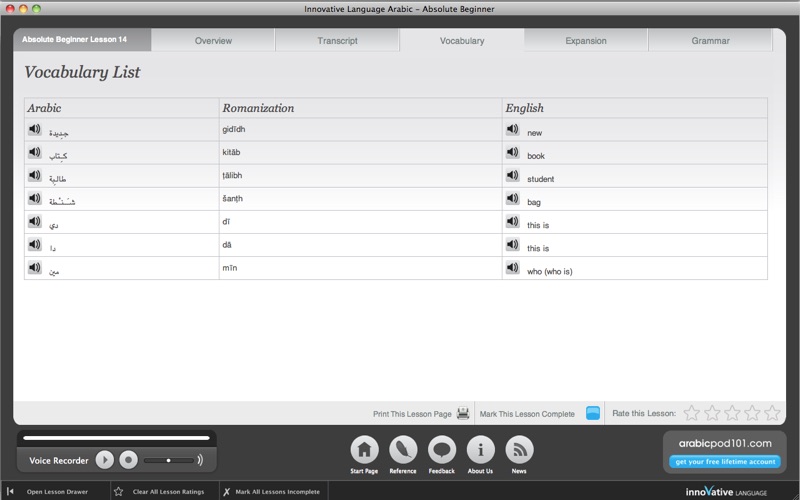
Task: Rate this lesson three stars
Action: [x=732, y=413]
